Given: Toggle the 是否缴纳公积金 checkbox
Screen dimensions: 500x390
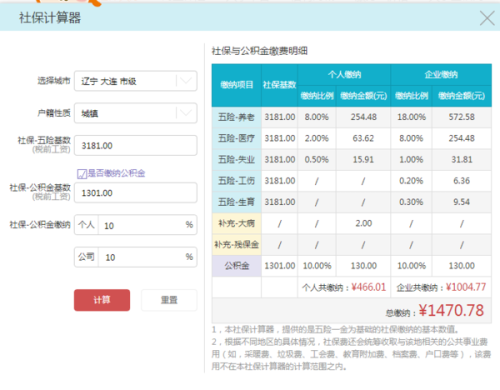Looking at the screenshot, I should pos(82,174).
